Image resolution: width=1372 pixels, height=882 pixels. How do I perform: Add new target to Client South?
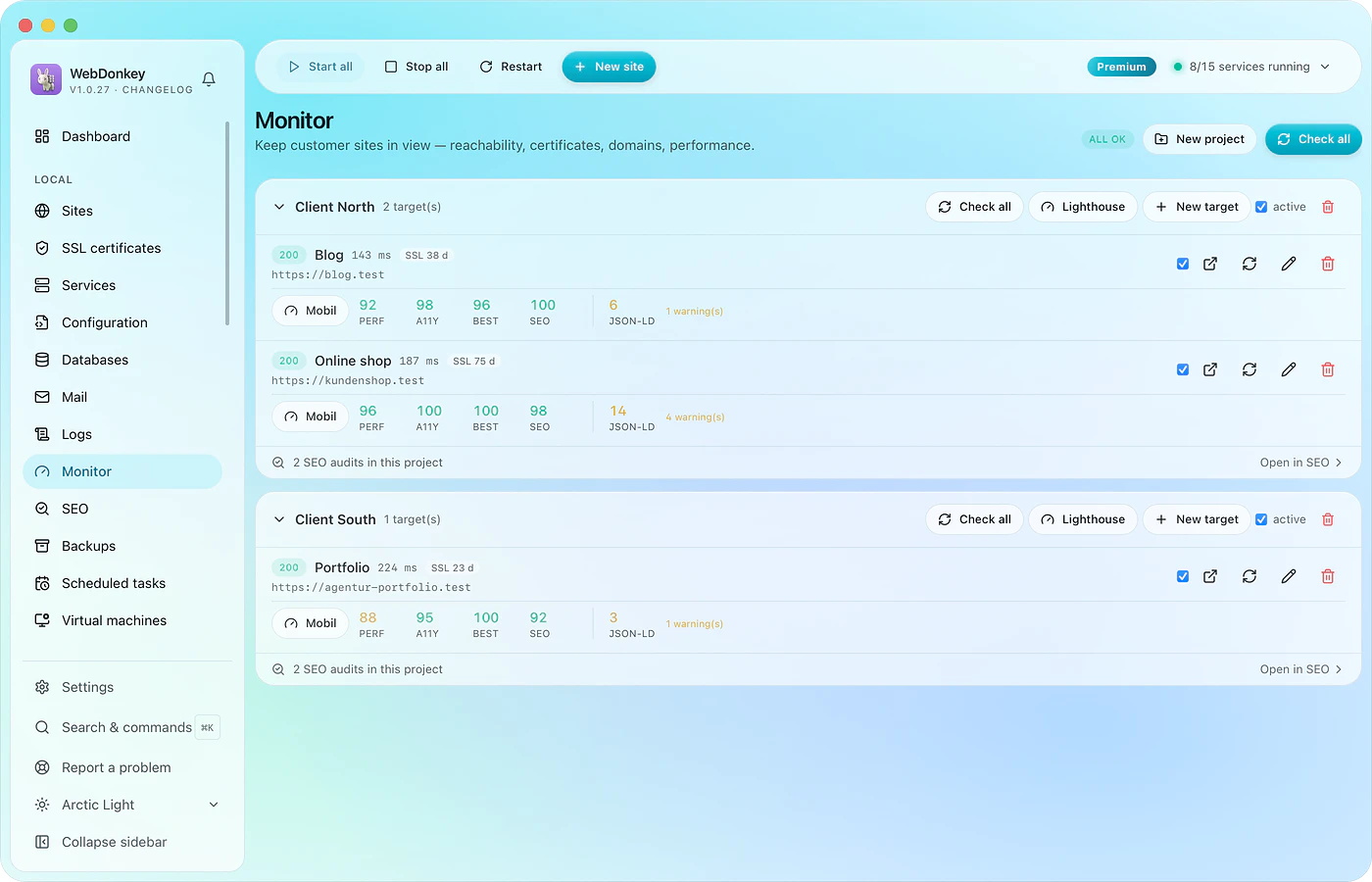pos(1197,519)
